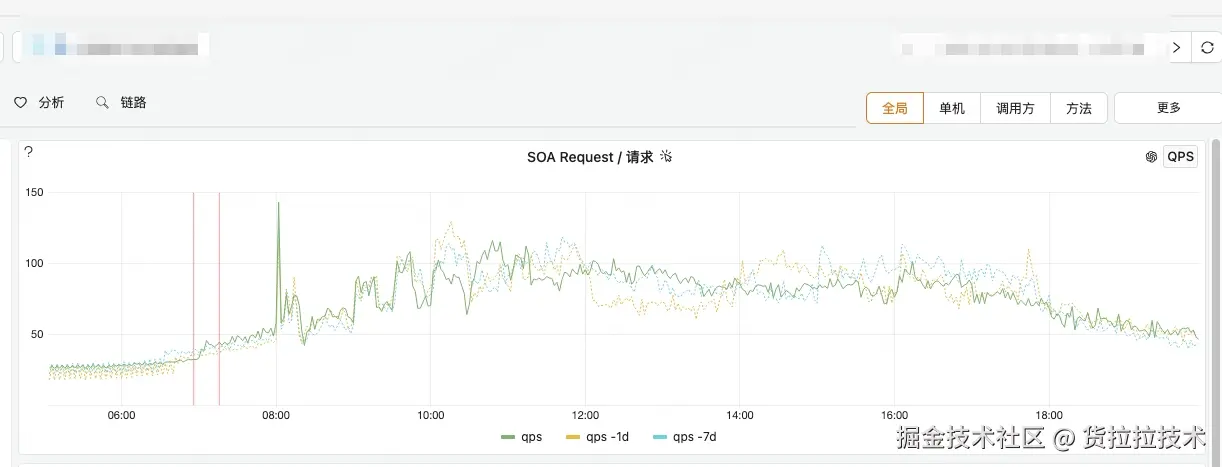
Task: Click the question mark help icon
Action: click(x=29, y=152)
